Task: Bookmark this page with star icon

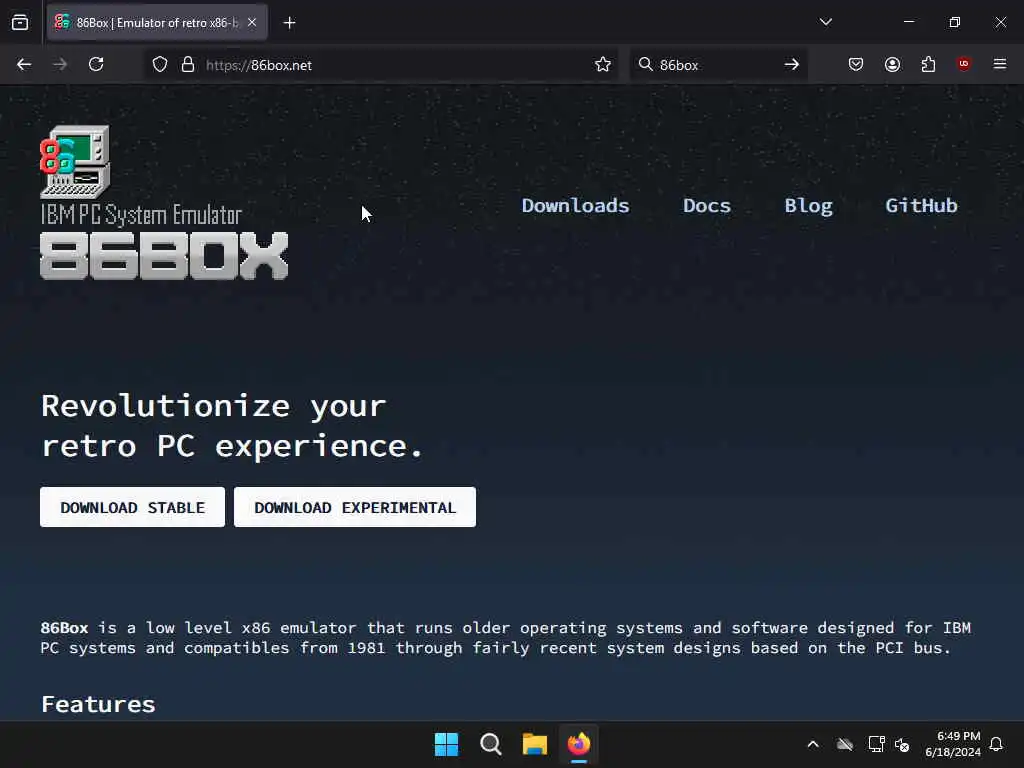Action: click(603, 65)
